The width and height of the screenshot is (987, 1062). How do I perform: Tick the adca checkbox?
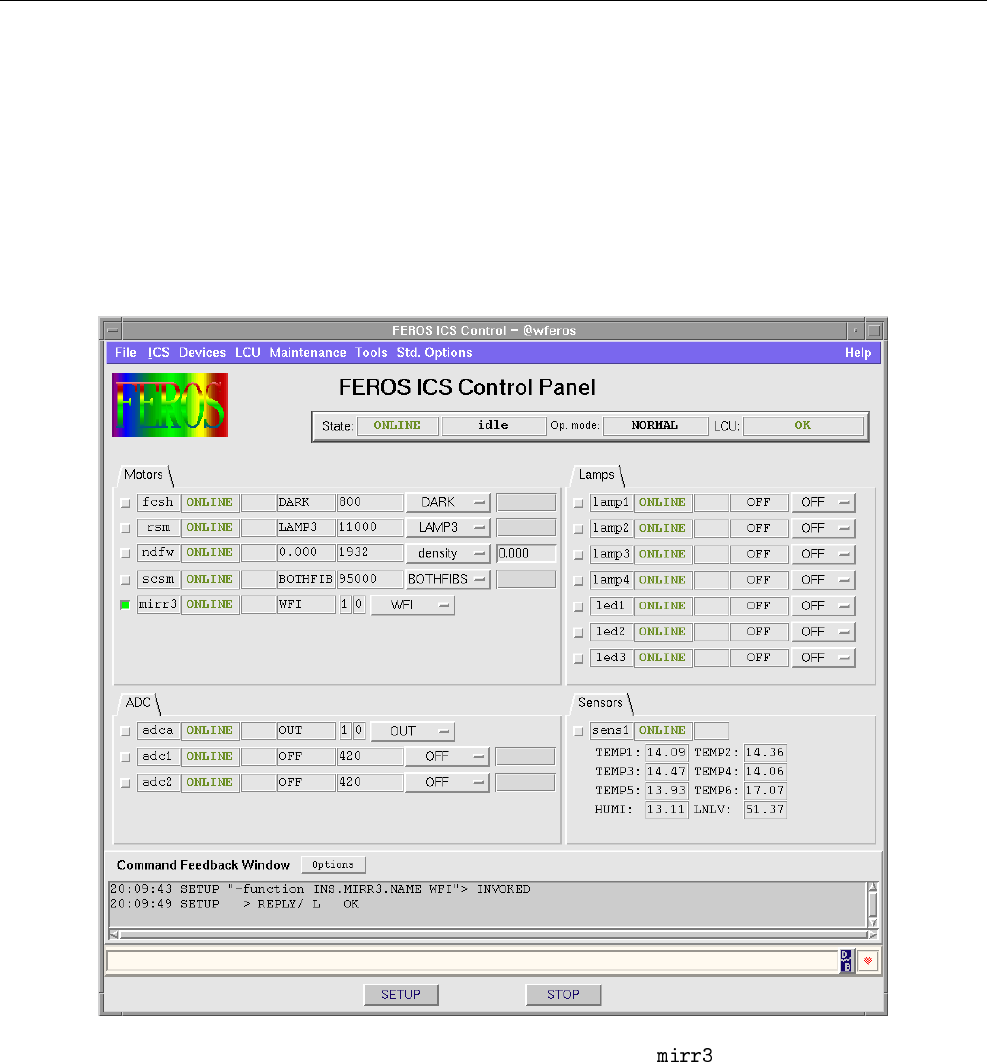[125, 731]
